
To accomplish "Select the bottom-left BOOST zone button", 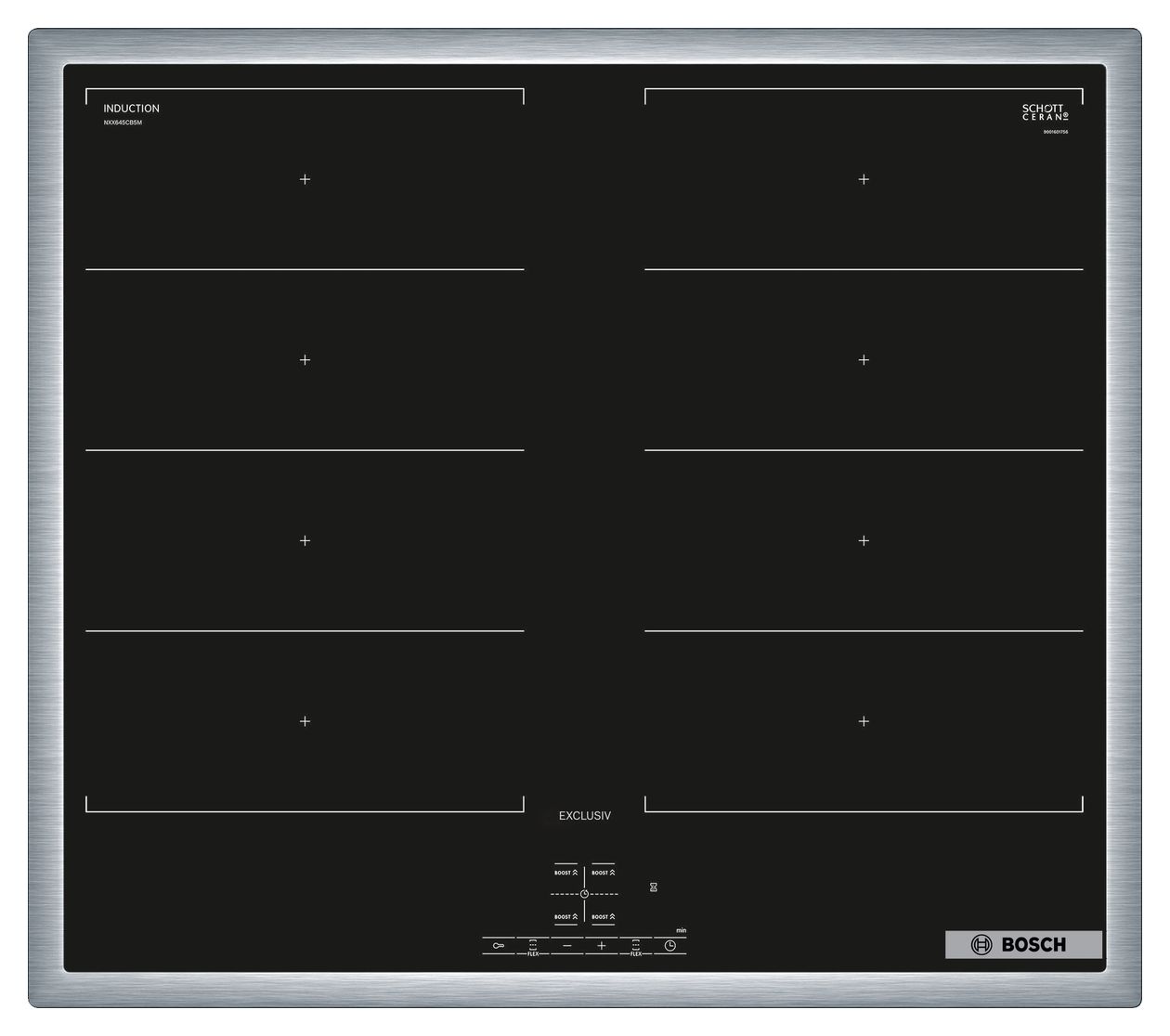I will (565, 916).
